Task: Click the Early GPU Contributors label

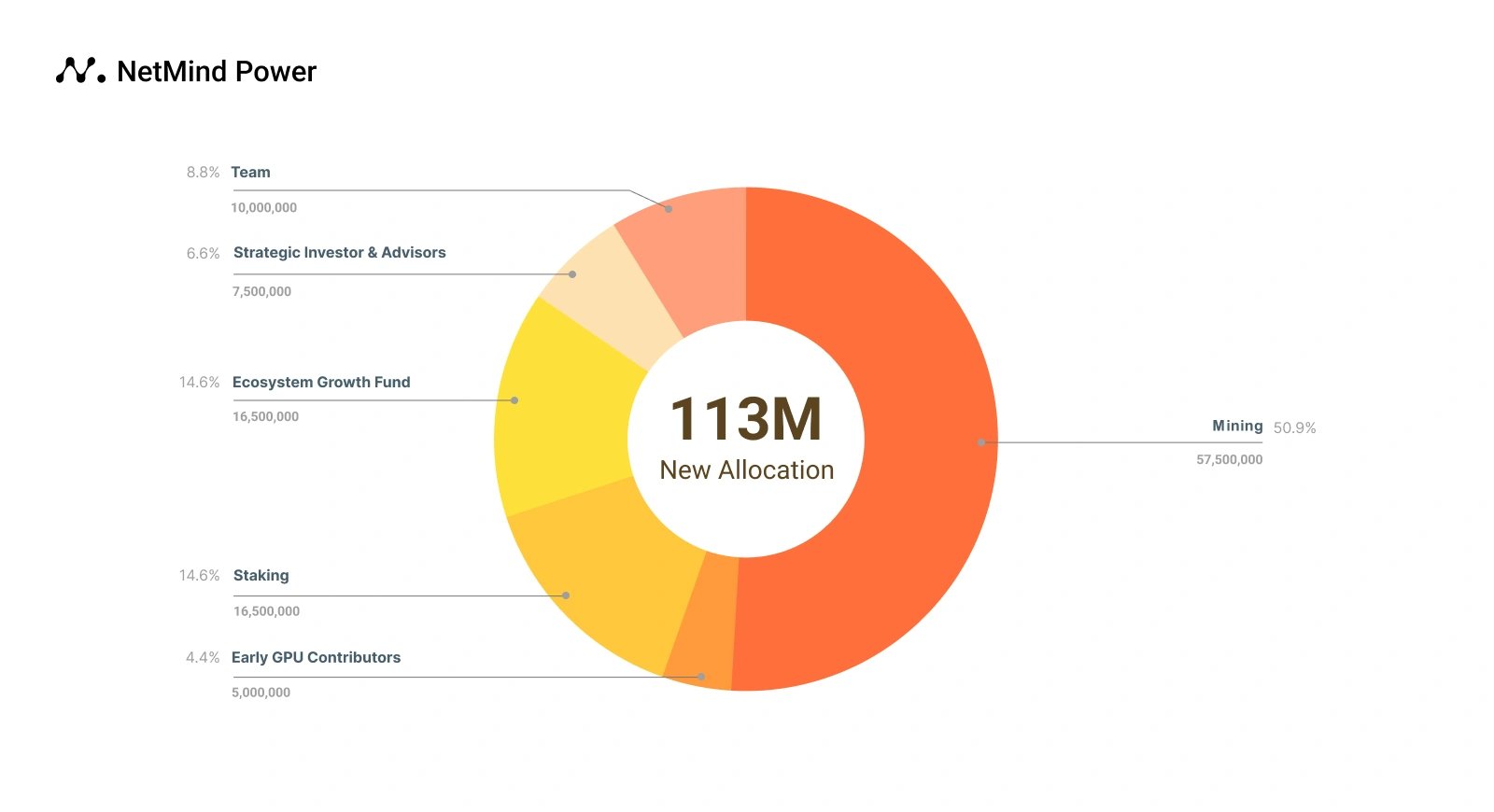Action: coord(316,658)
